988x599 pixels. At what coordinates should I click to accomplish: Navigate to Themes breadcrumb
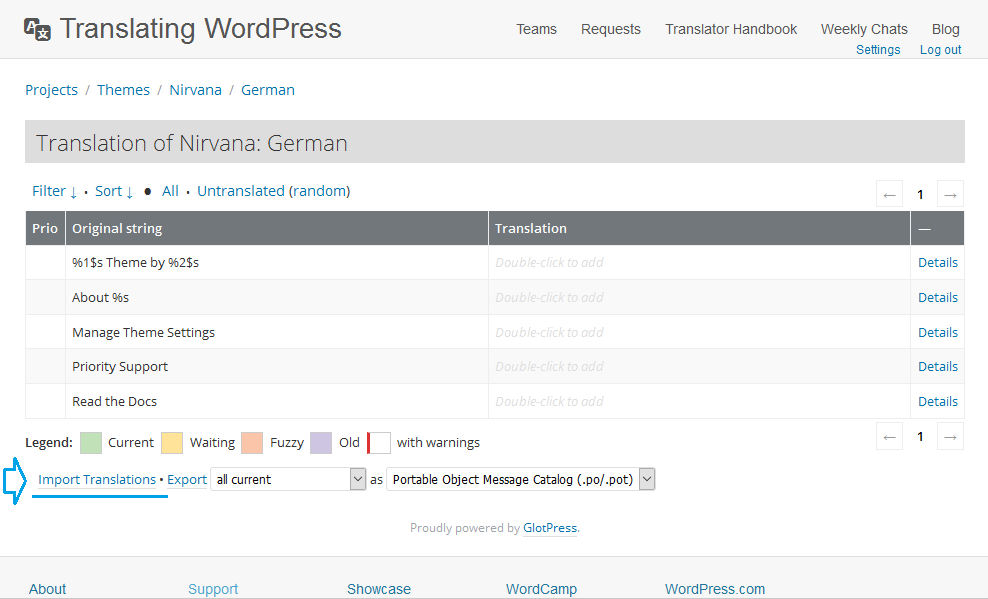(124, 90)
